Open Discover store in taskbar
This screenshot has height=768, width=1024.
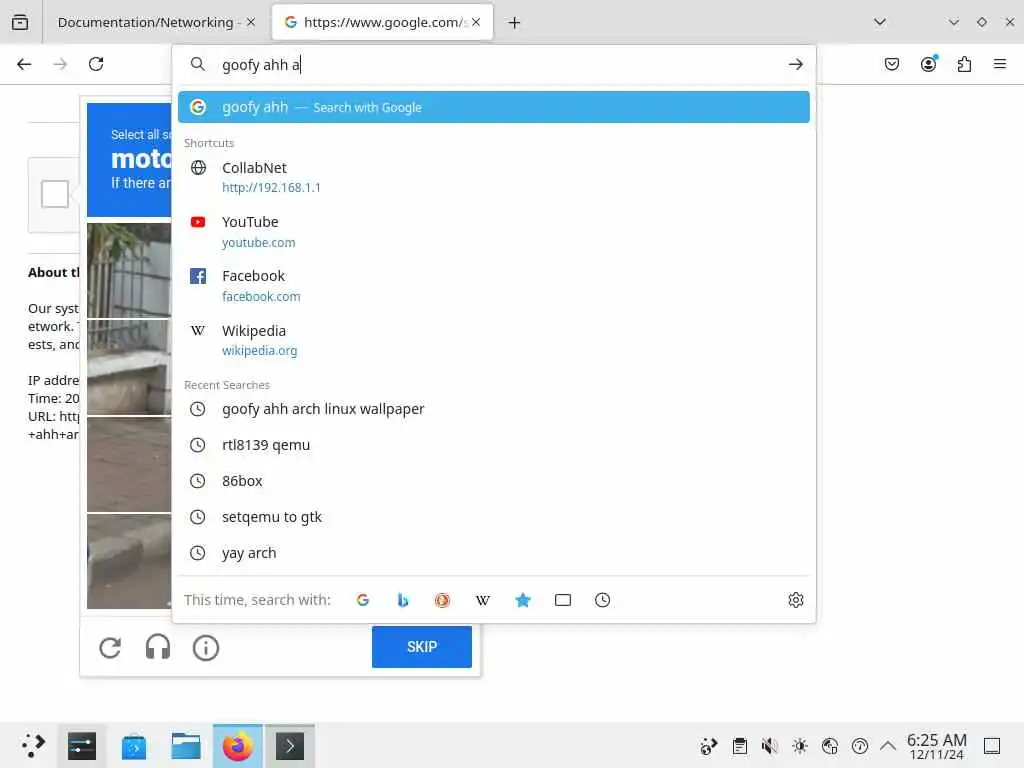(x=134, y=746)
